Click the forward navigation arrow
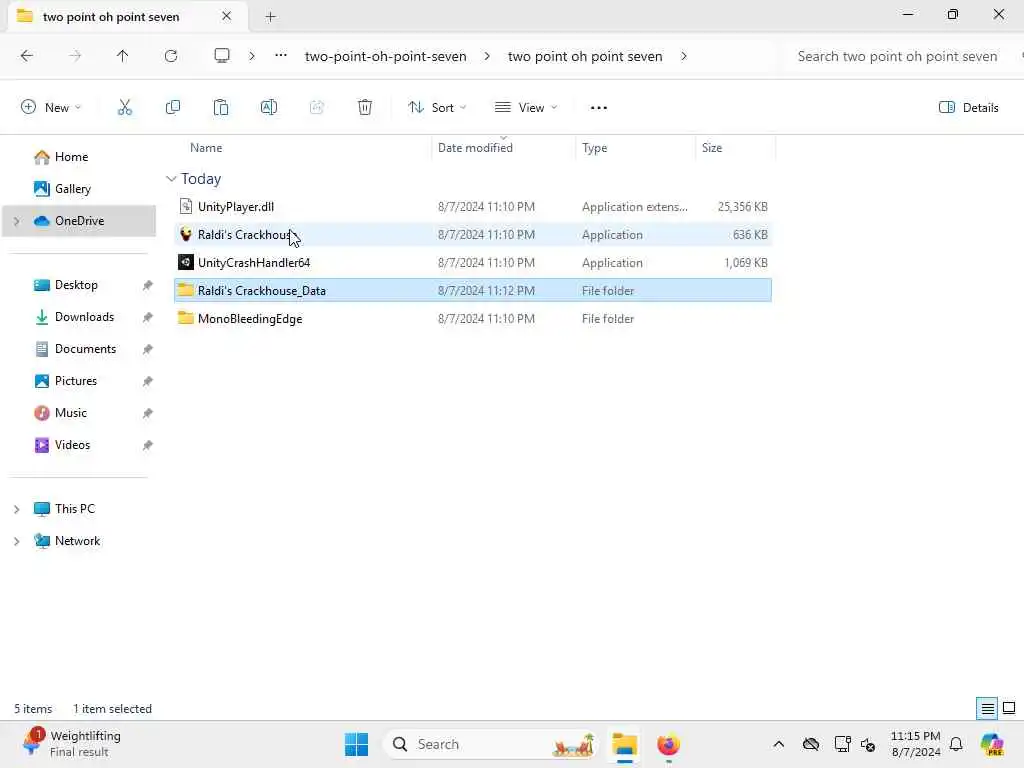 coord(75,56)
